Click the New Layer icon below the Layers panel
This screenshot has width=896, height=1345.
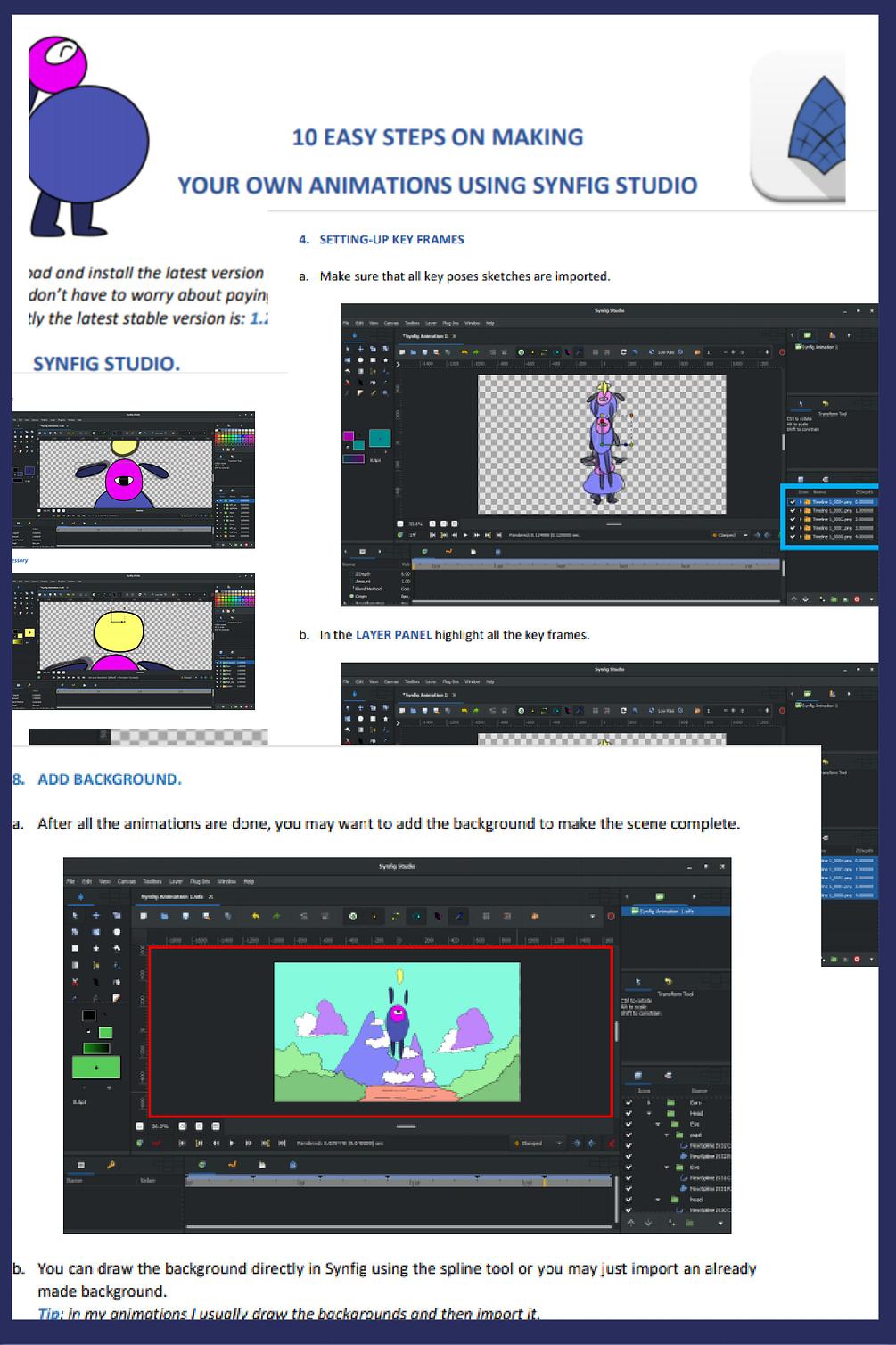(x=671, y=1223)
